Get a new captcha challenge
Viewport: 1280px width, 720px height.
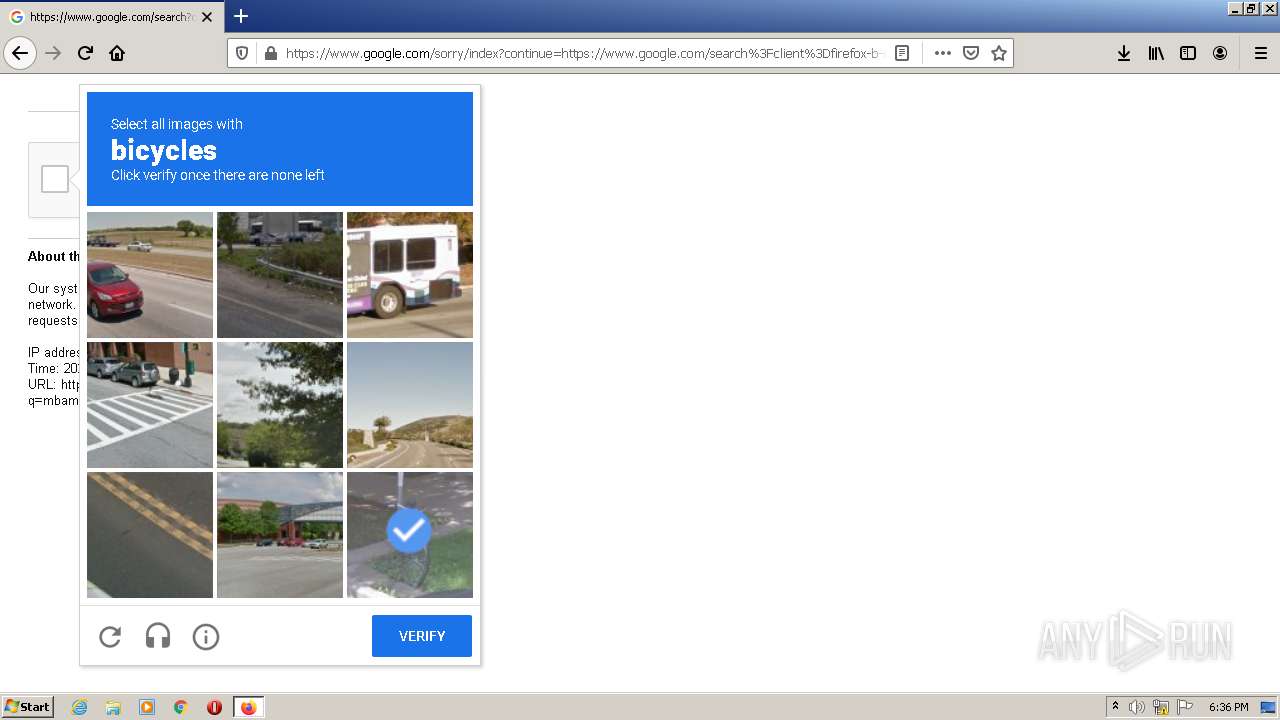pyautogui.click(x=110, y=636)
